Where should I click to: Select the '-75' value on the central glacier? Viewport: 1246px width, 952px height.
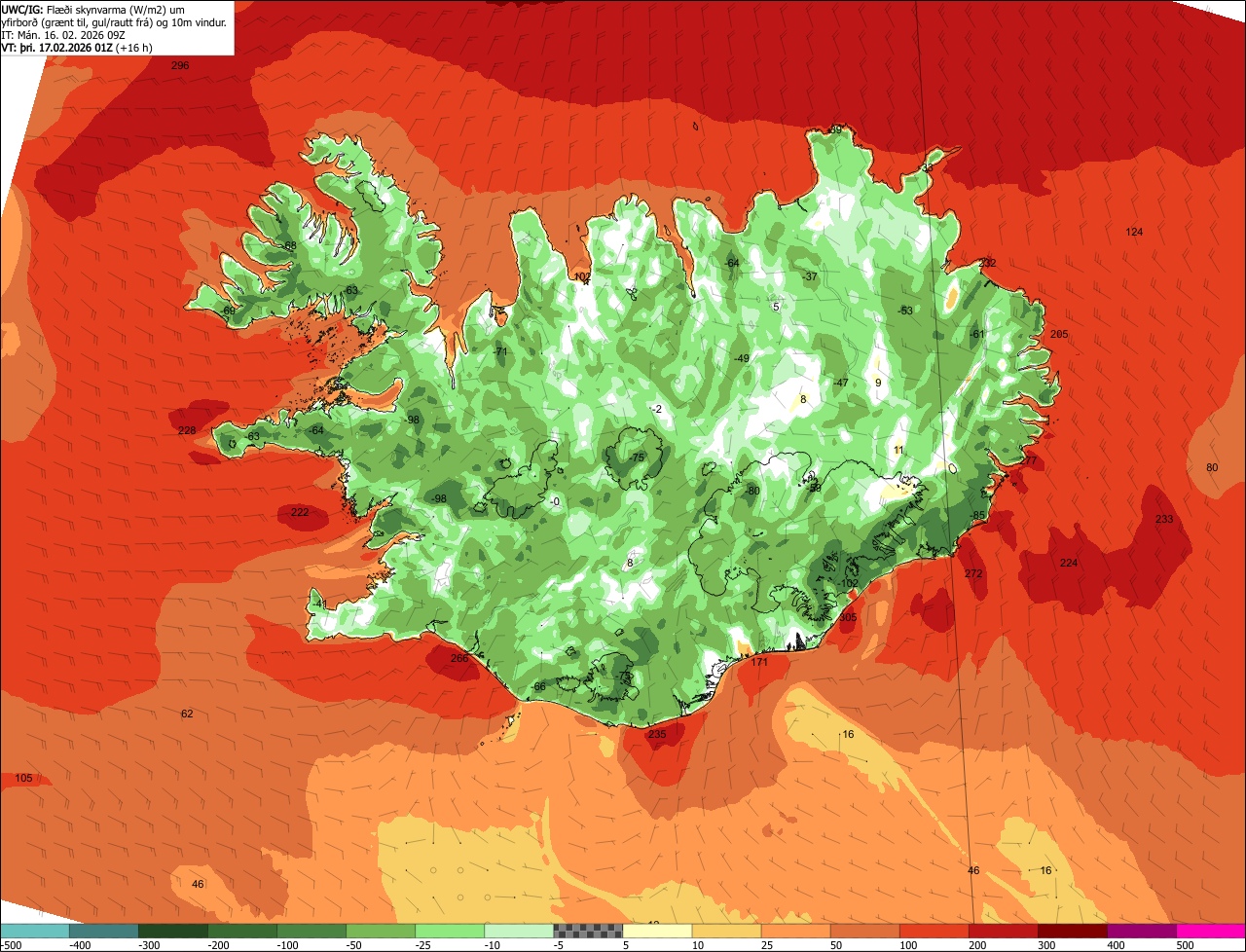click(638, 458)
